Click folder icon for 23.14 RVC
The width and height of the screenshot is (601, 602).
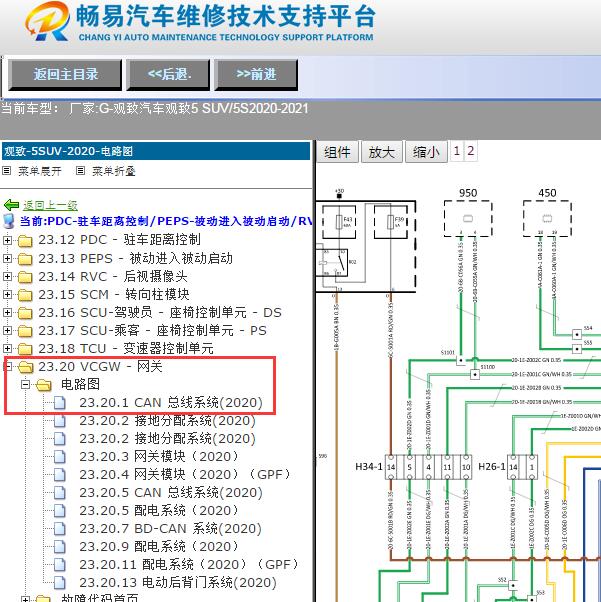(25, 277)
